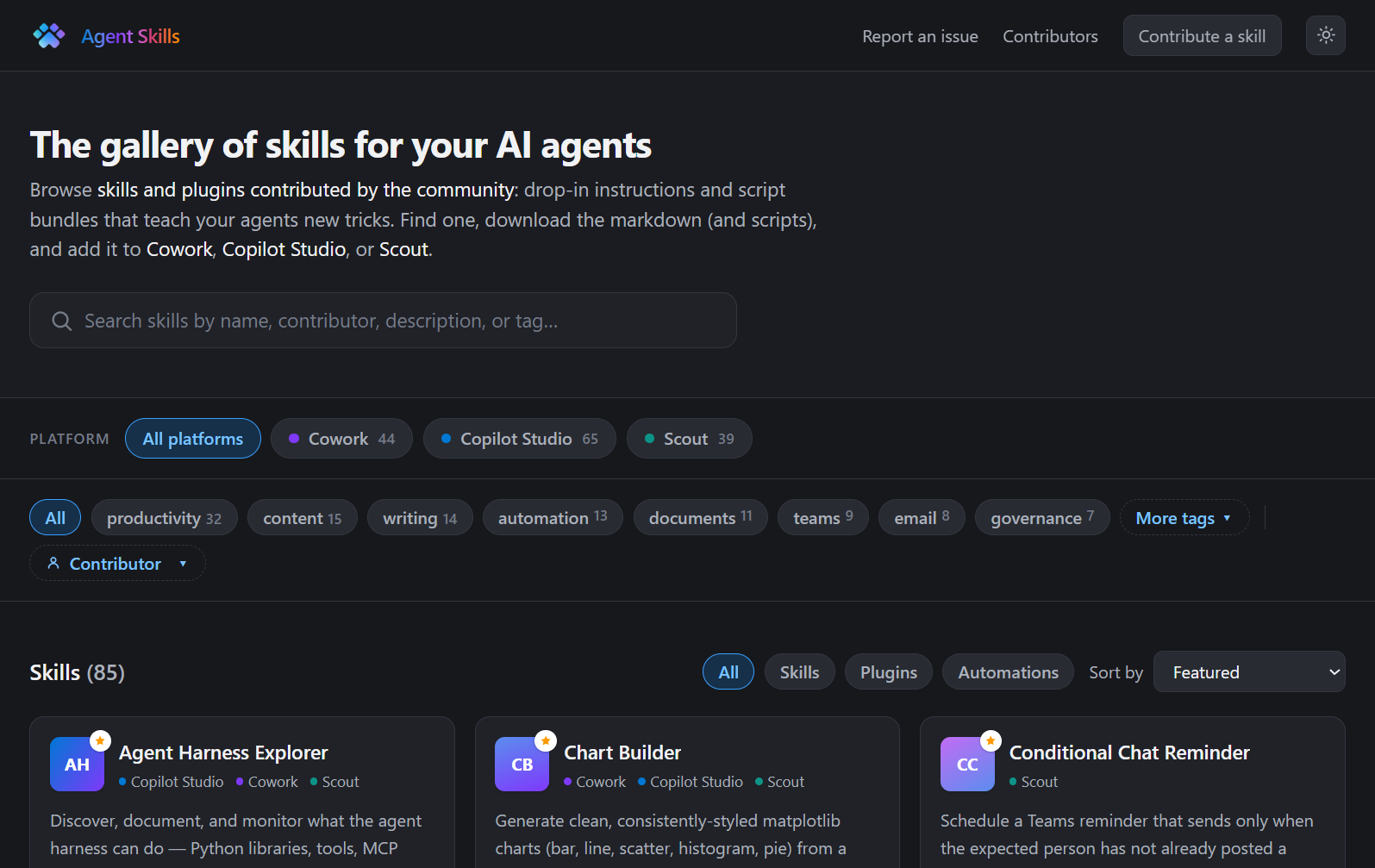The image size is (1375, 868).
Task: Open the Contributor filter dropdown
Action: [117, 564]
